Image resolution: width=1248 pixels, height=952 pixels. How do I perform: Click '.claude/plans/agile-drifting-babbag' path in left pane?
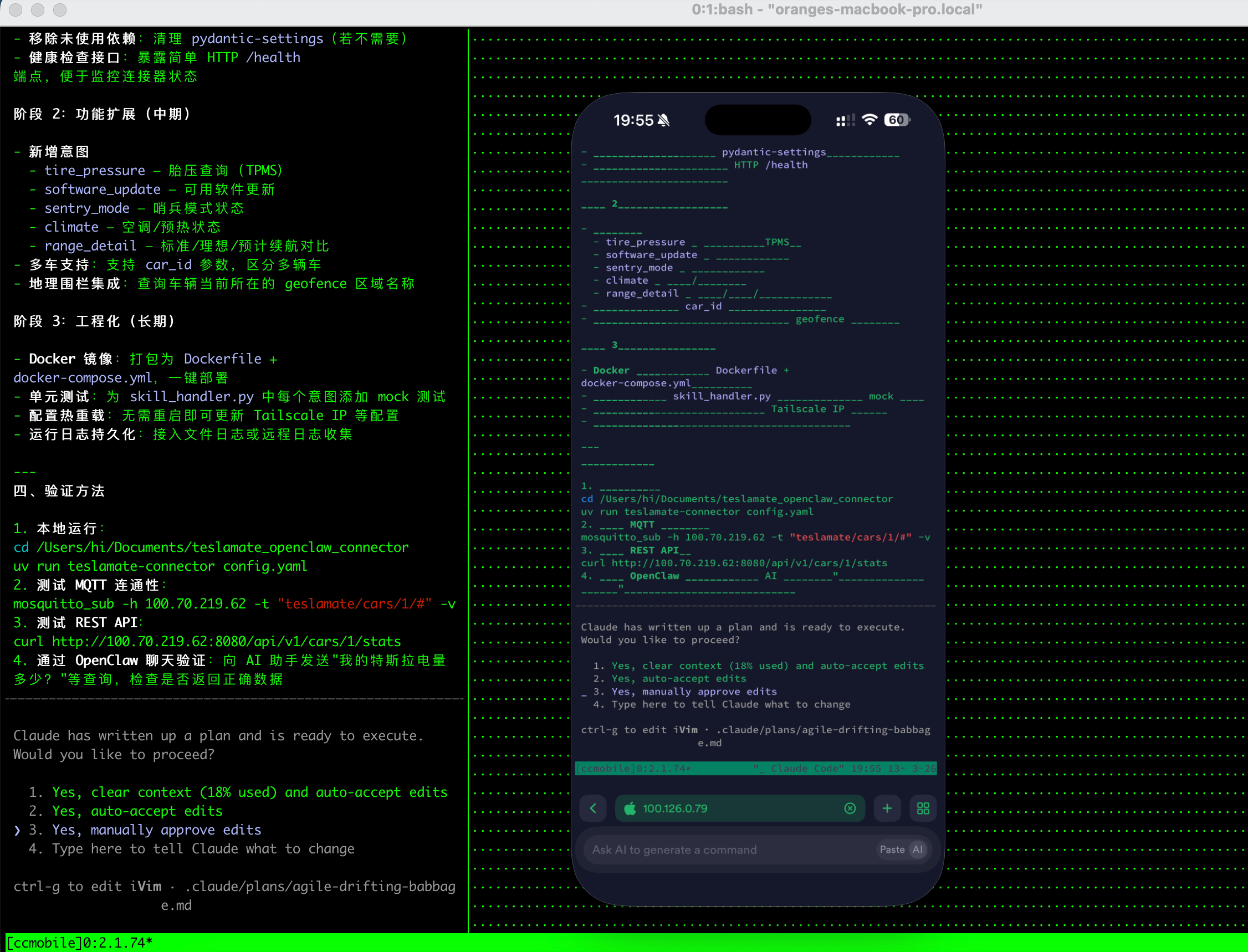coord(320,886)
